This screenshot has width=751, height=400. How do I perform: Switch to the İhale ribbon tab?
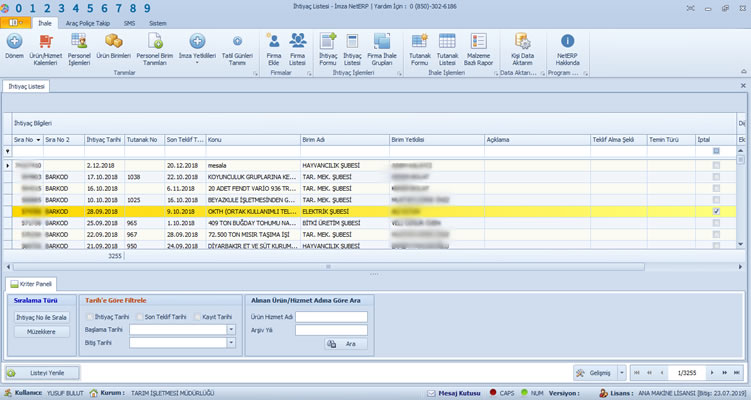click(45, 23)
